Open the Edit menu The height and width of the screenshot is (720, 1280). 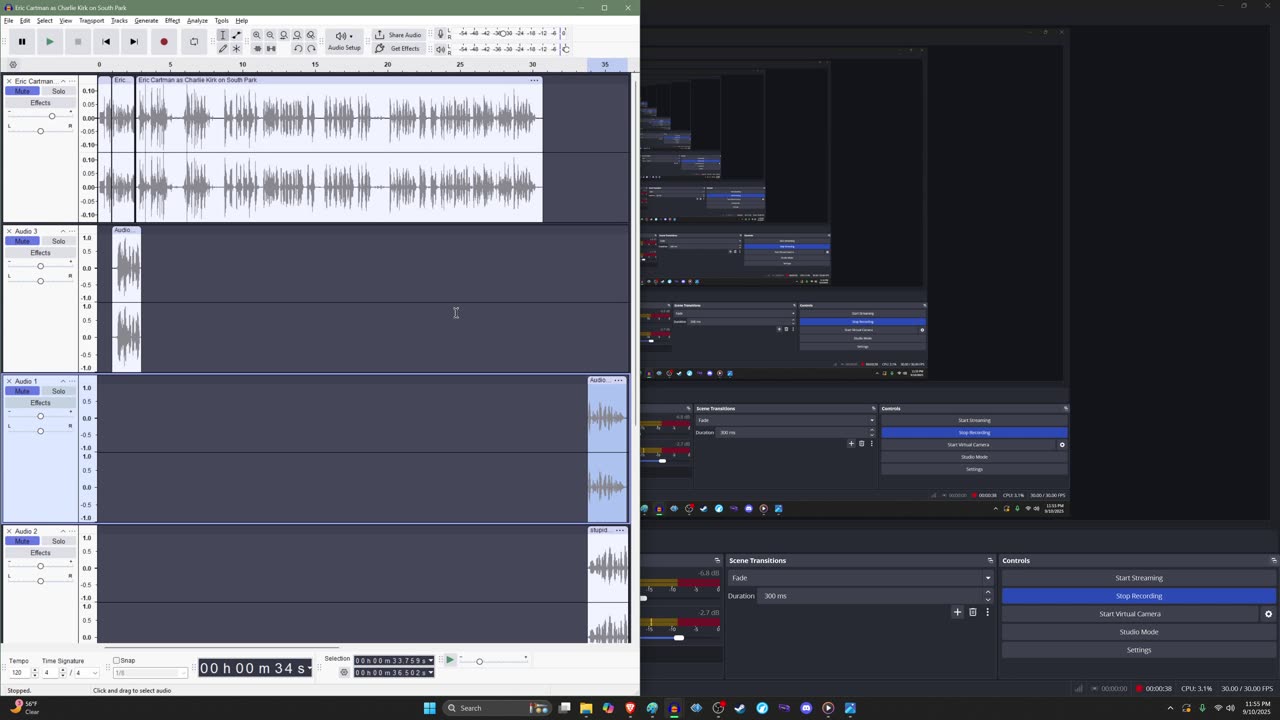pyautogui.click(x=25, y=21)
